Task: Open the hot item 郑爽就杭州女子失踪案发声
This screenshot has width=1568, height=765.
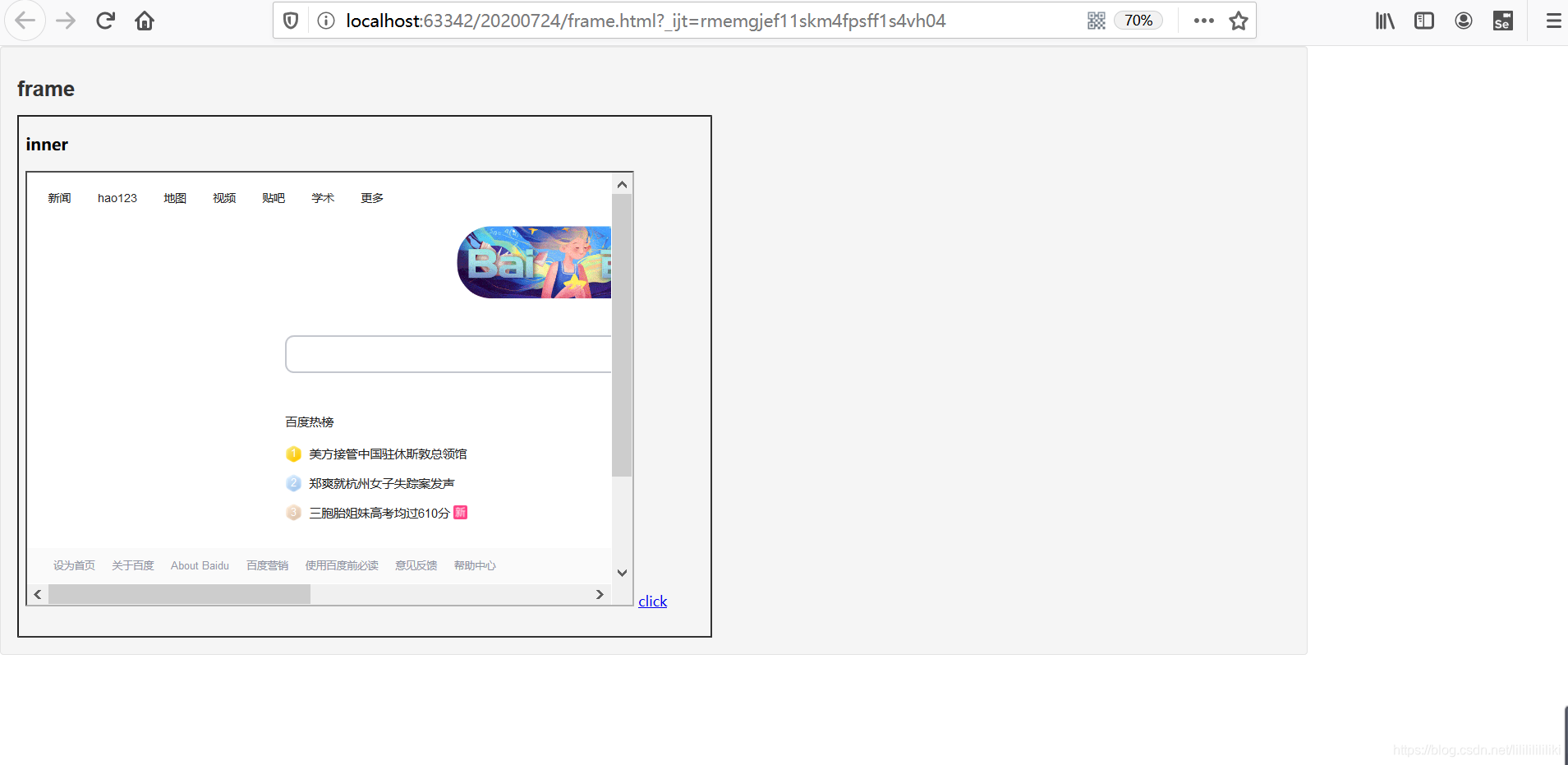Action: (x=382, y=483)
